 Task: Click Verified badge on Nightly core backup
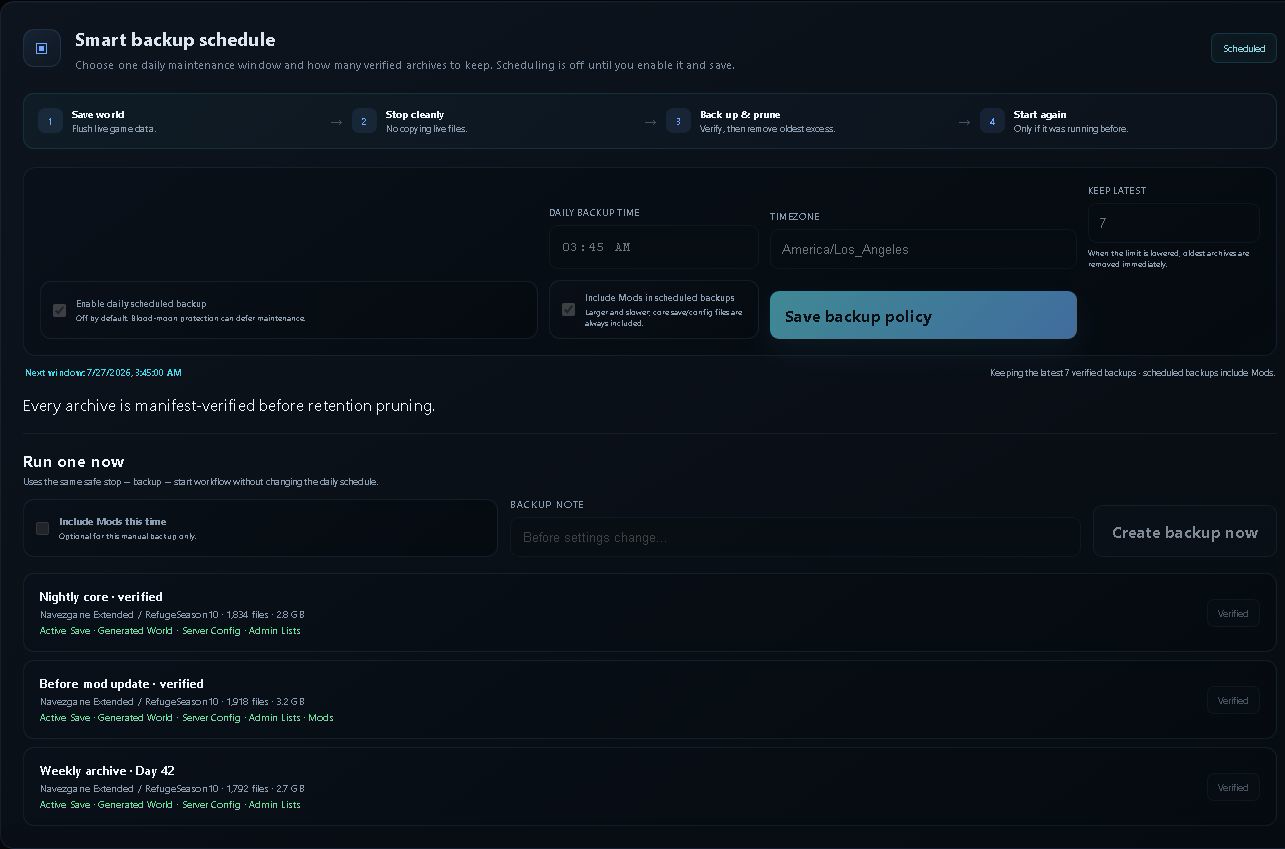pos(1233,614)
